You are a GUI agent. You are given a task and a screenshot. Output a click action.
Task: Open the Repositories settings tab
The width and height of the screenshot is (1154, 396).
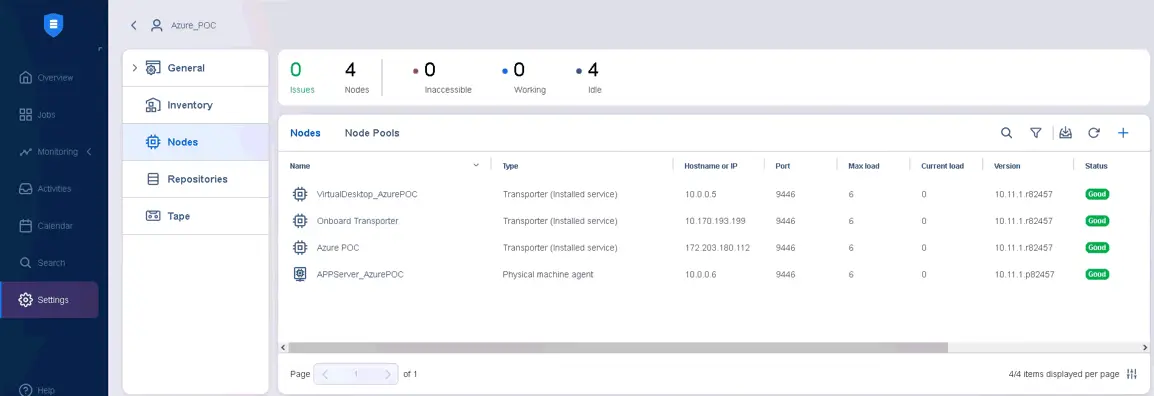(195, 179)
